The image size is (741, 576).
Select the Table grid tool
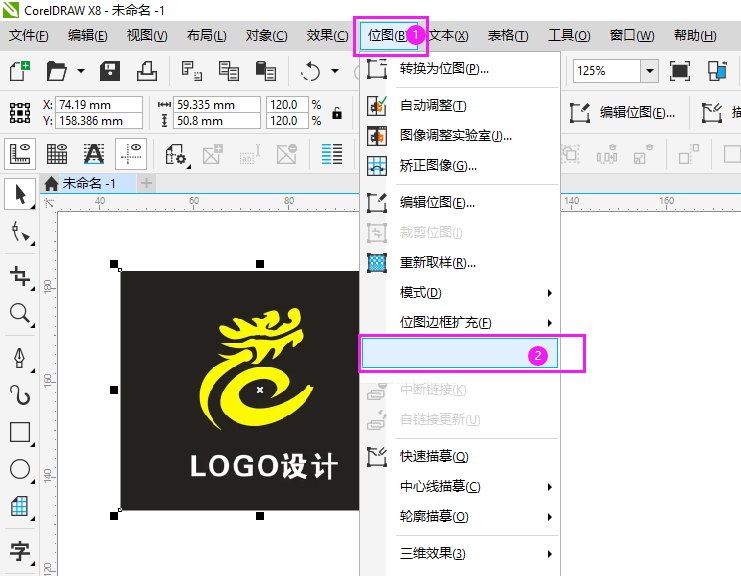pos(20,507)
